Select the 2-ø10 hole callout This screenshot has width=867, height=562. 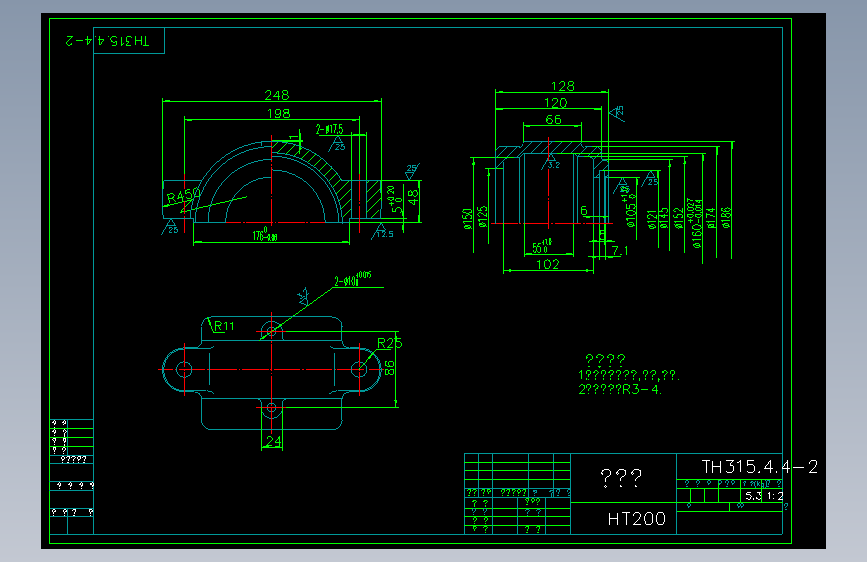point(353,279)
